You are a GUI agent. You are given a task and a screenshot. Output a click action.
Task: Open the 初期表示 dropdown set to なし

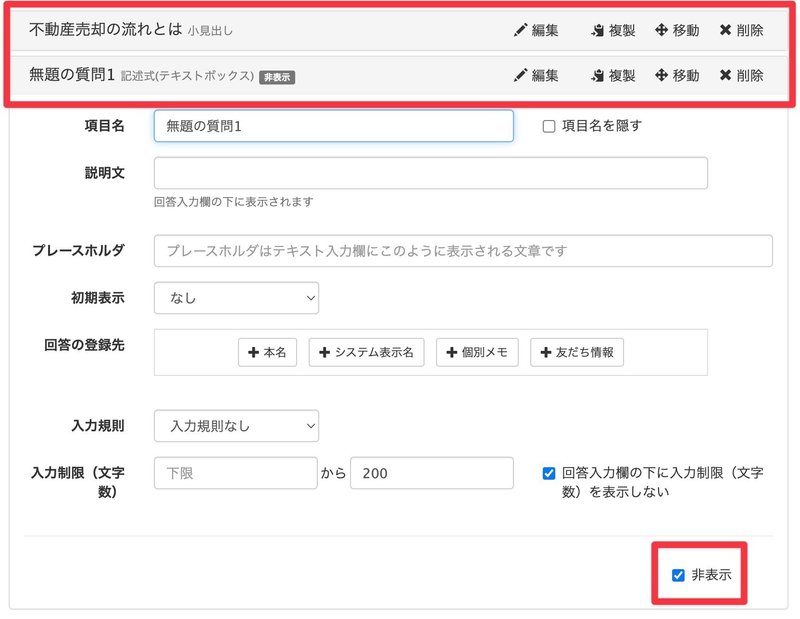coord(236,298)
